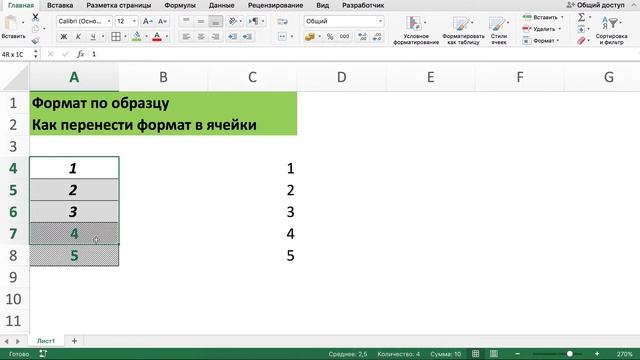Expand the font color dropdown arrow
This screenshot has height=360, width=640.
167,37
